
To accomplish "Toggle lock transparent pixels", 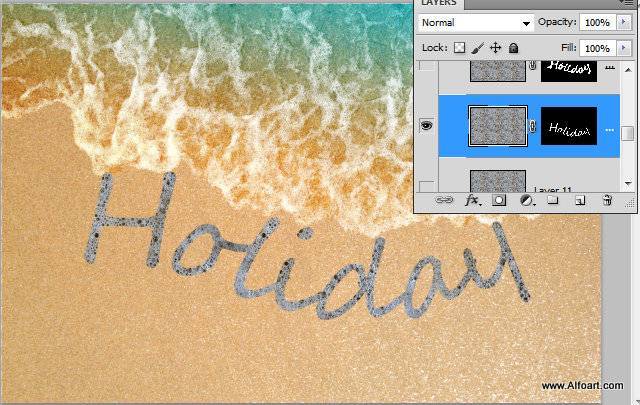I will 460,47.
